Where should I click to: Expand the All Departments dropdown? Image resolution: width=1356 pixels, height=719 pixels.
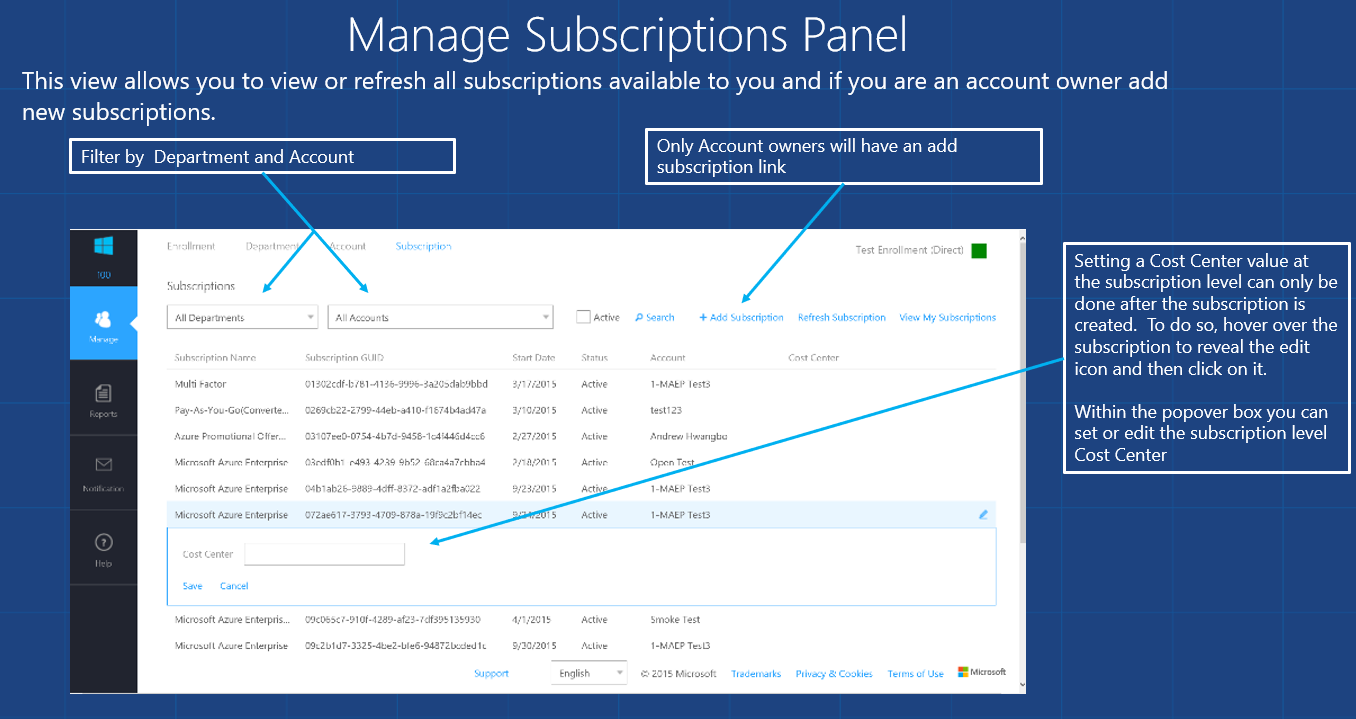242,317
